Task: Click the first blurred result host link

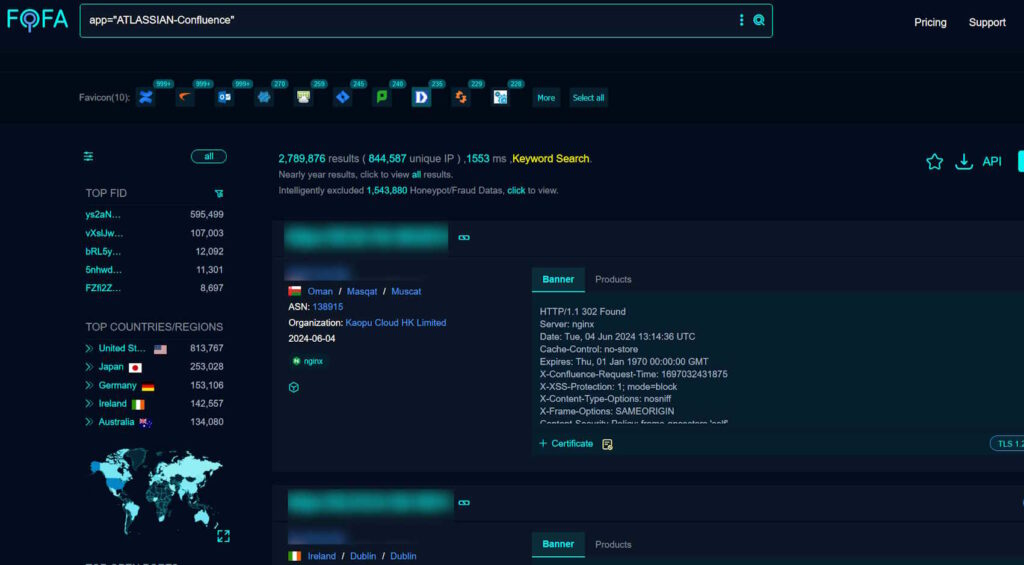Action: tap(366, 238)
